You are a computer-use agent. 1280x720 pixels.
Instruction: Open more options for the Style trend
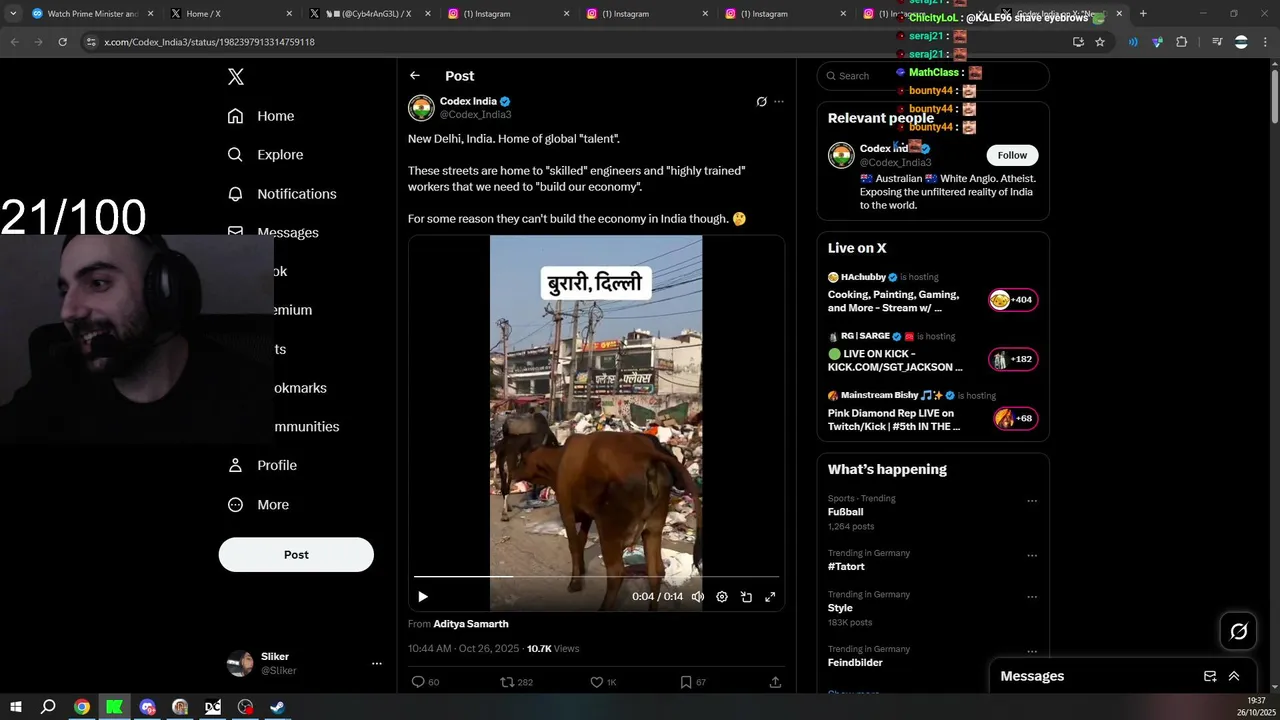(x=1032, y=597)
